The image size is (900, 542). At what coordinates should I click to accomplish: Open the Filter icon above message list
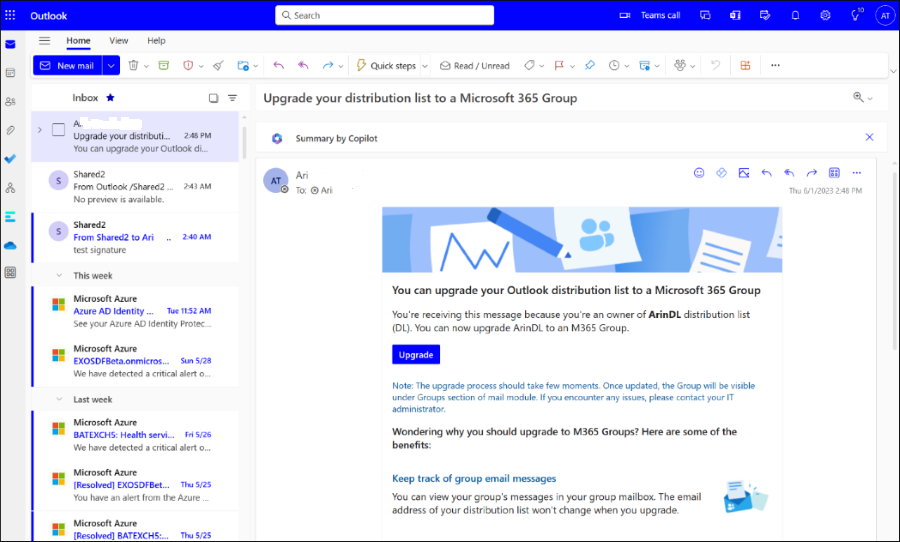point(232,98)
